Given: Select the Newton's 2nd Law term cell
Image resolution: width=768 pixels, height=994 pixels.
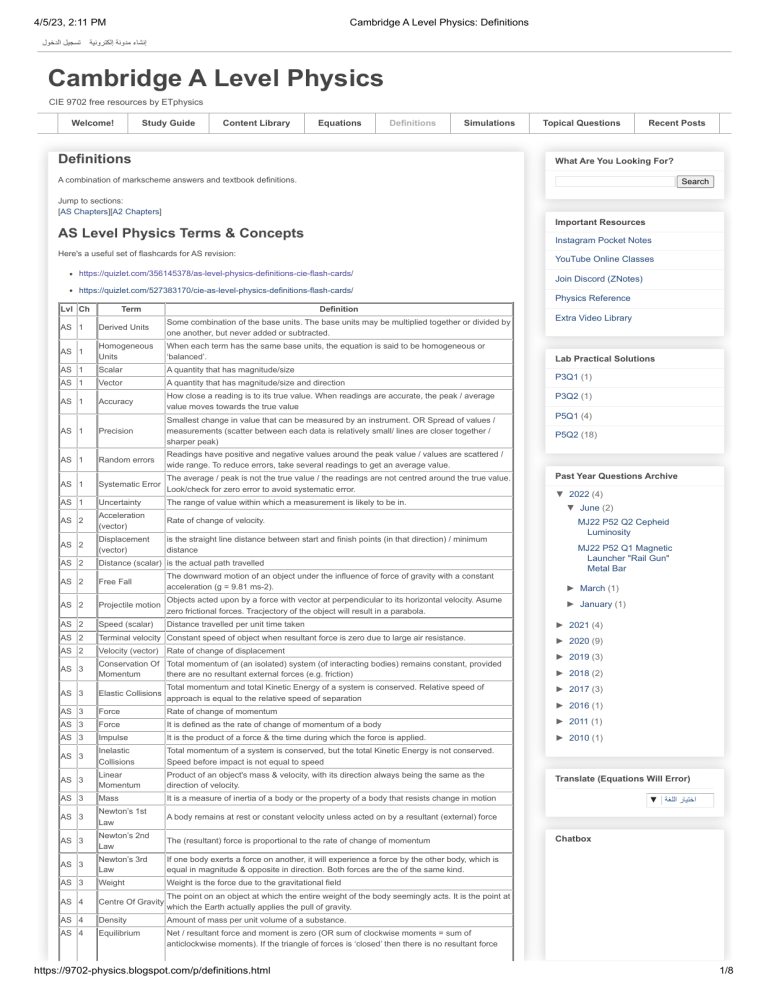Looking at the screenshot, I should (131, 841).
